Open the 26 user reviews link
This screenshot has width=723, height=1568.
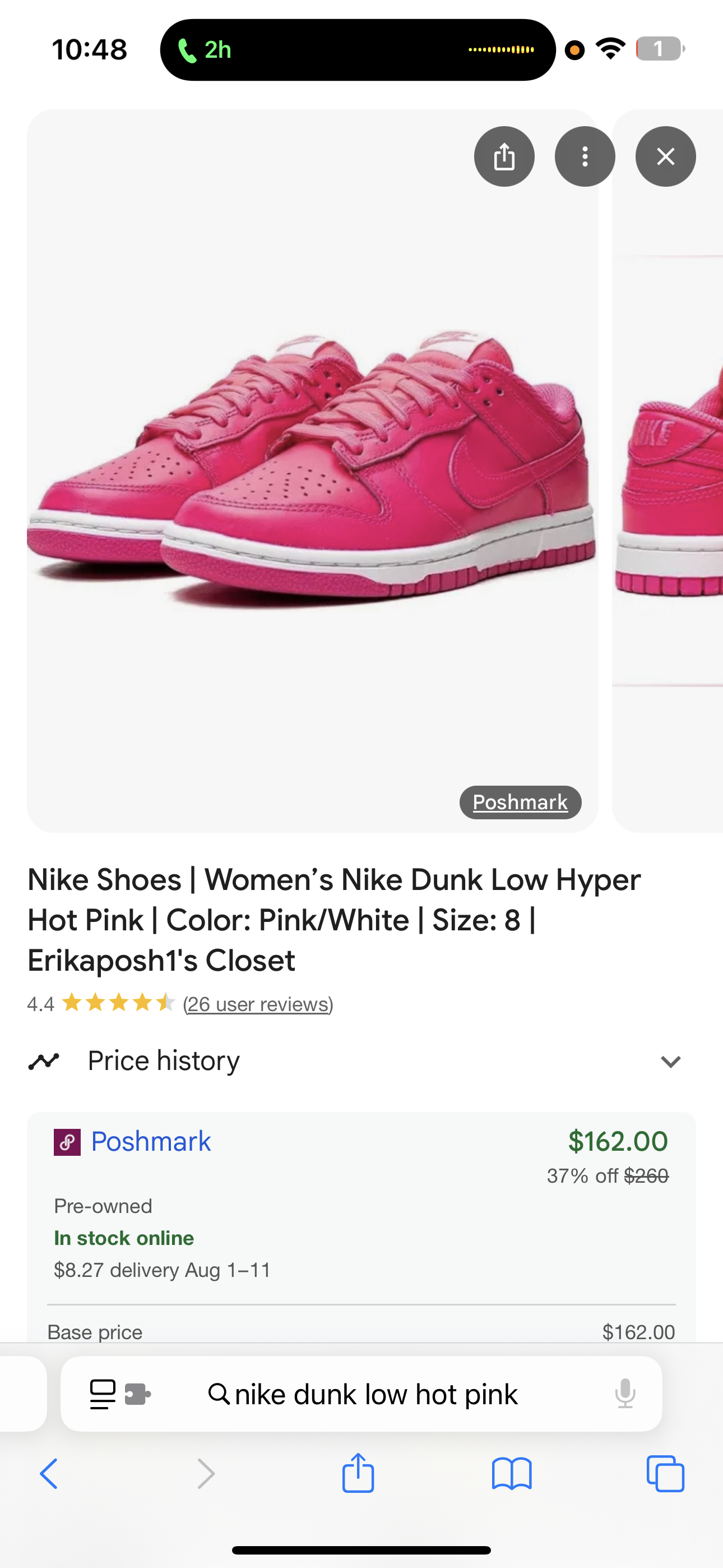[x=257, y=1004]
